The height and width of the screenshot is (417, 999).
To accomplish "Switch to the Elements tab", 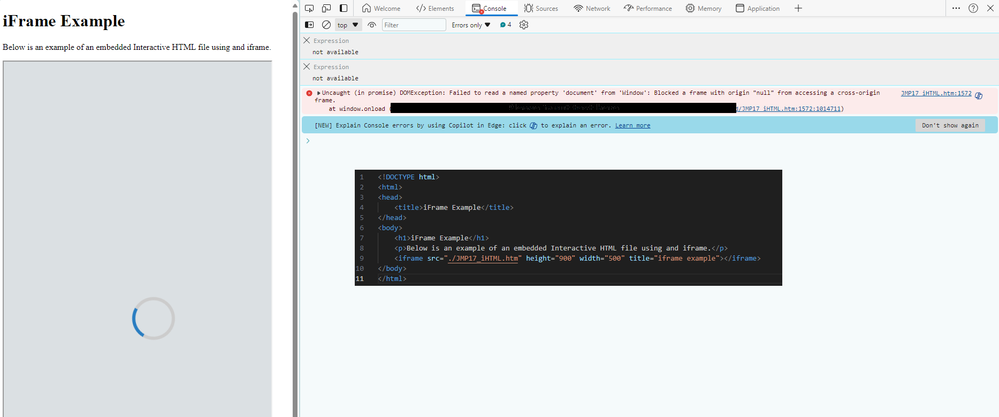I will 435,8.
